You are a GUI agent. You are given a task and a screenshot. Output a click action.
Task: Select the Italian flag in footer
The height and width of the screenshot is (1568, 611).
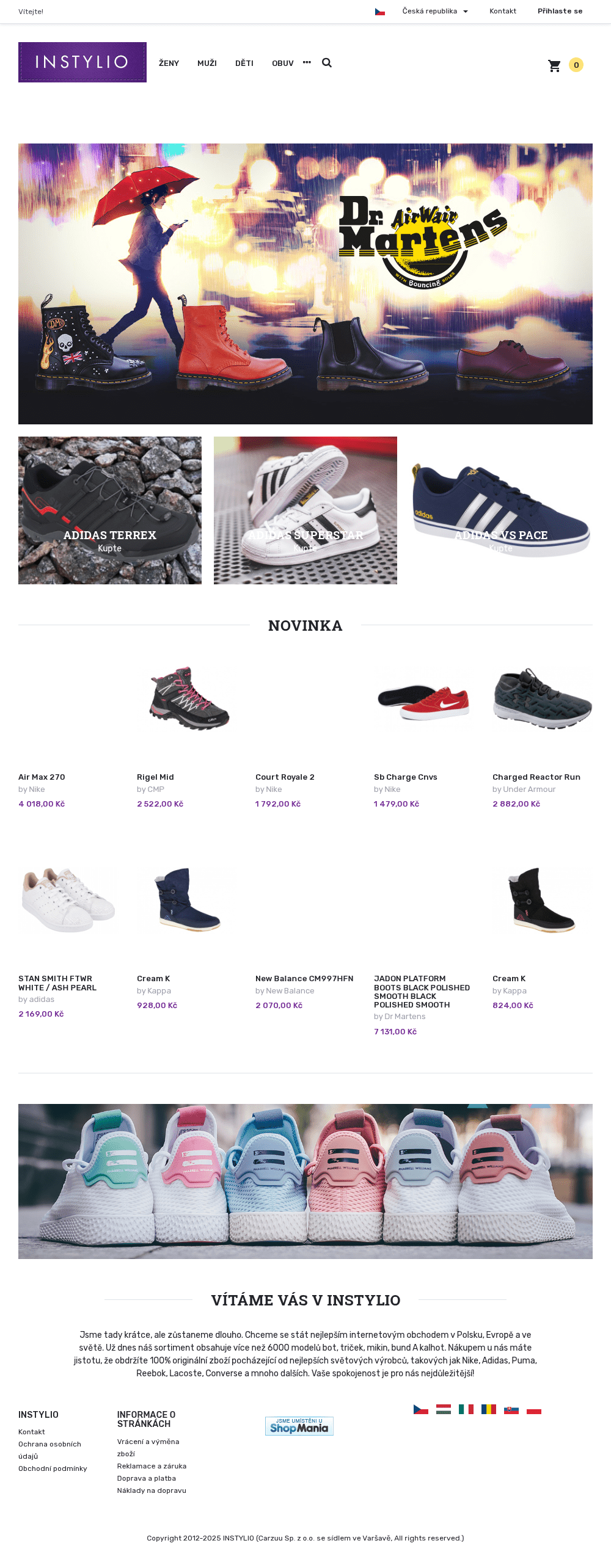(x=466, y=1409)
